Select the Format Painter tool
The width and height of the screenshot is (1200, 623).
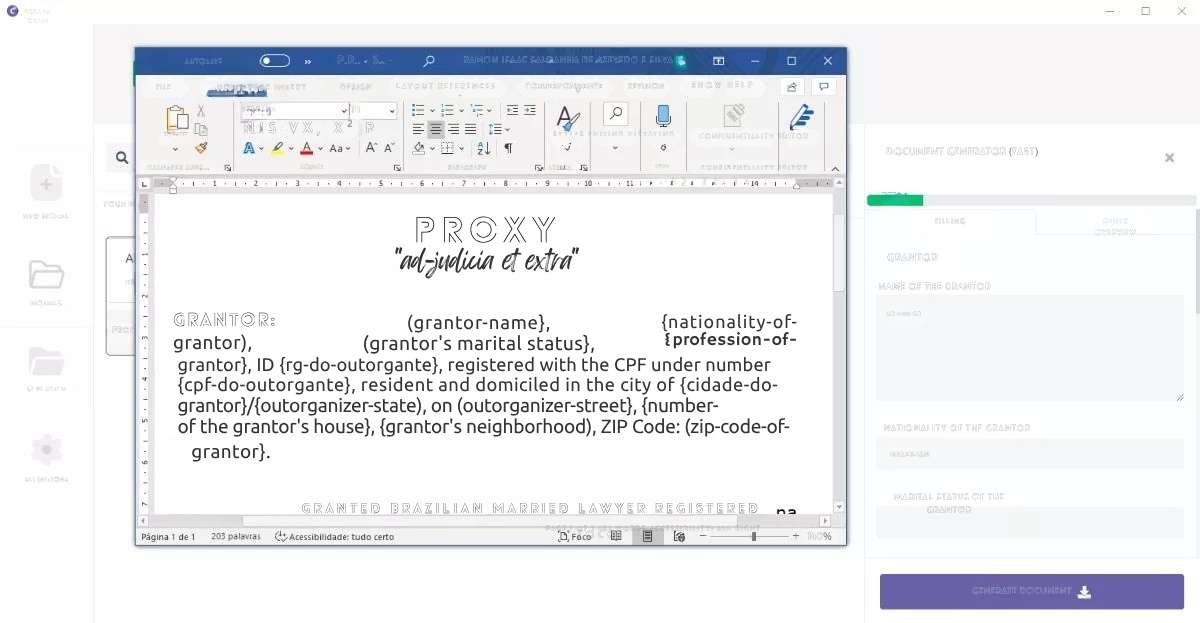pos(200,147)
